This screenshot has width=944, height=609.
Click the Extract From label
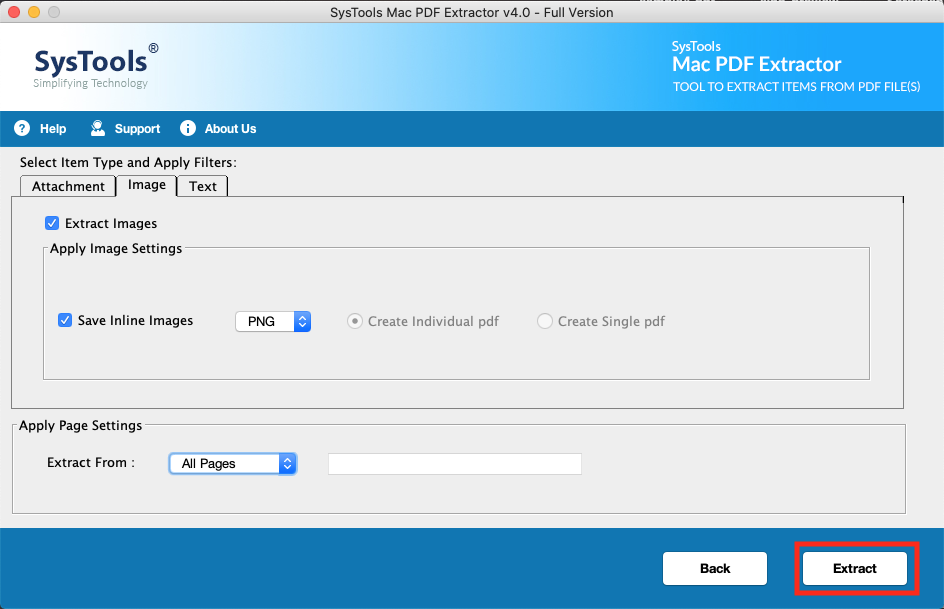coord(91,462)
